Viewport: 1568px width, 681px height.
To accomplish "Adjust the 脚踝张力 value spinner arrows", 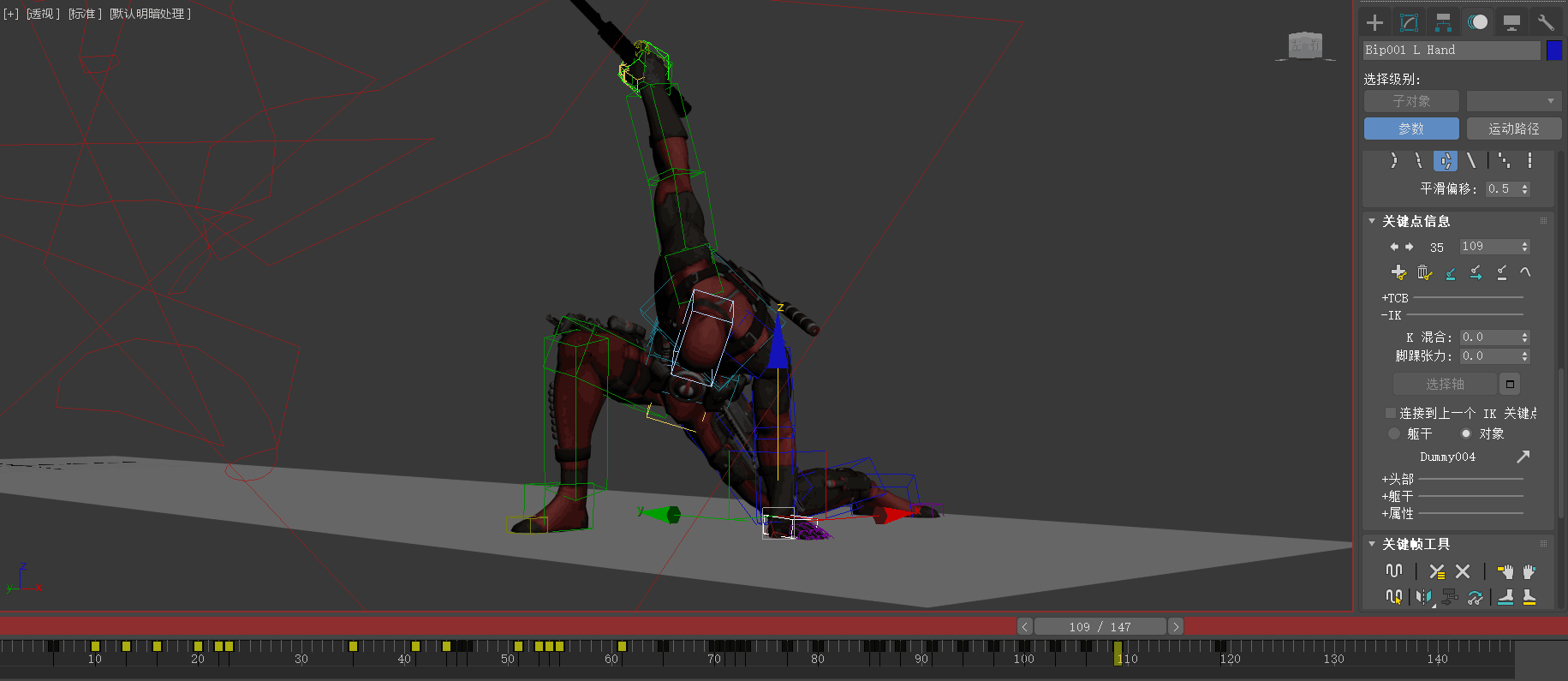I will [1524, 356].
